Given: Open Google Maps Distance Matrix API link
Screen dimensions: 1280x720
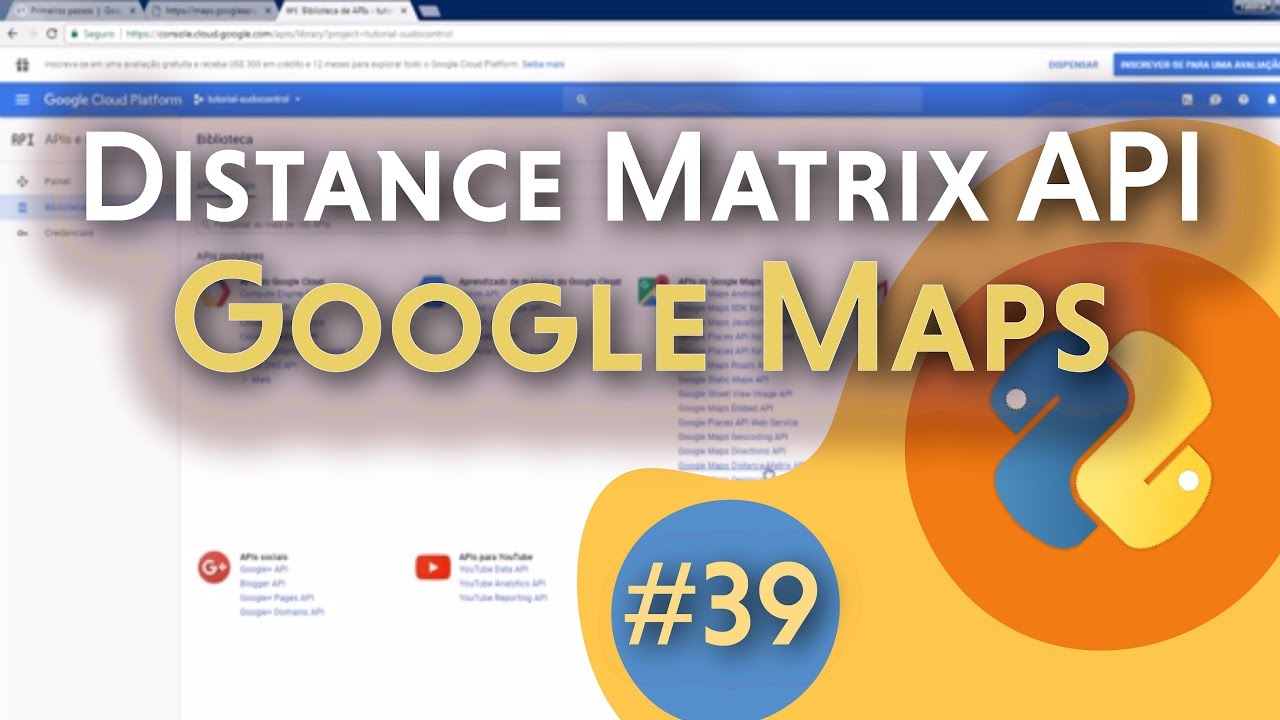Looking at the screenshot, I should point(741,465).
